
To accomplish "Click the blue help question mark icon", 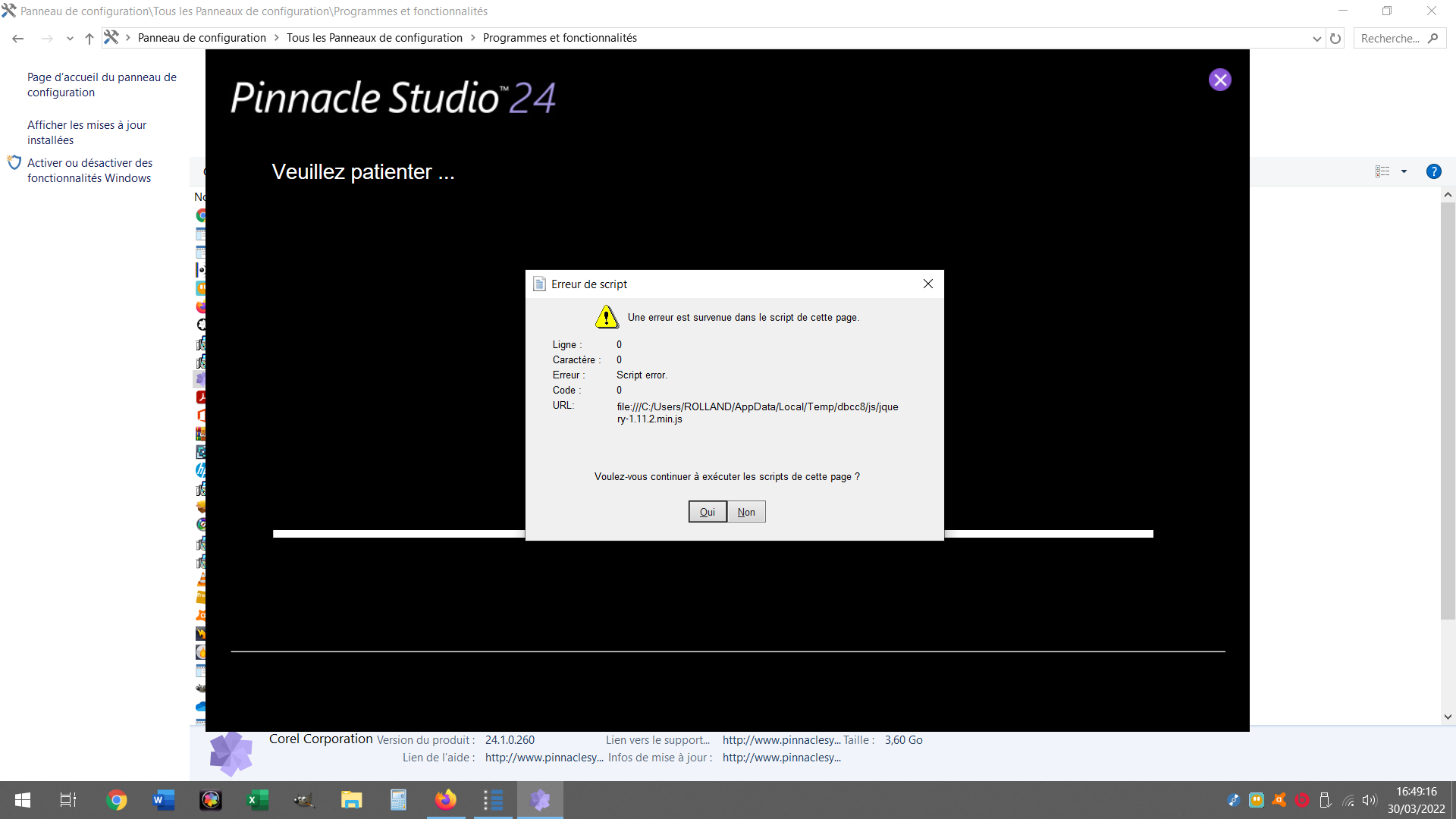I will tap(1433, 171).
